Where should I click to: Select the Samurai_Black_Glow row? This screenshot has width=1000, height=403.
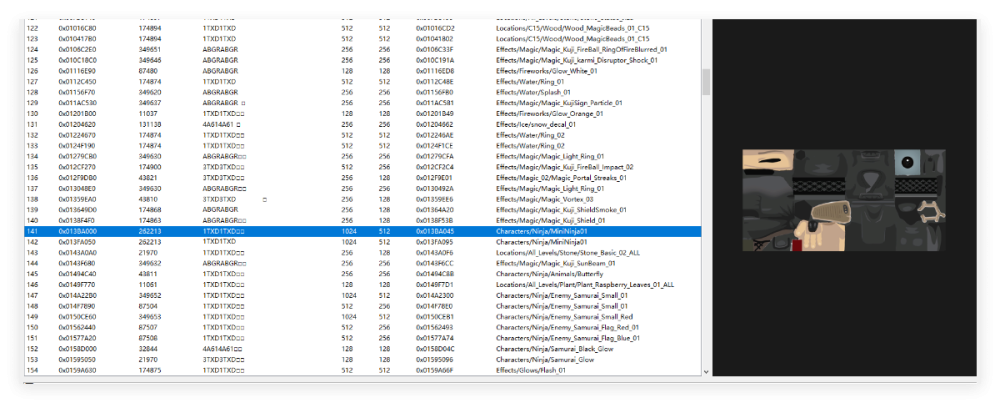362,349
